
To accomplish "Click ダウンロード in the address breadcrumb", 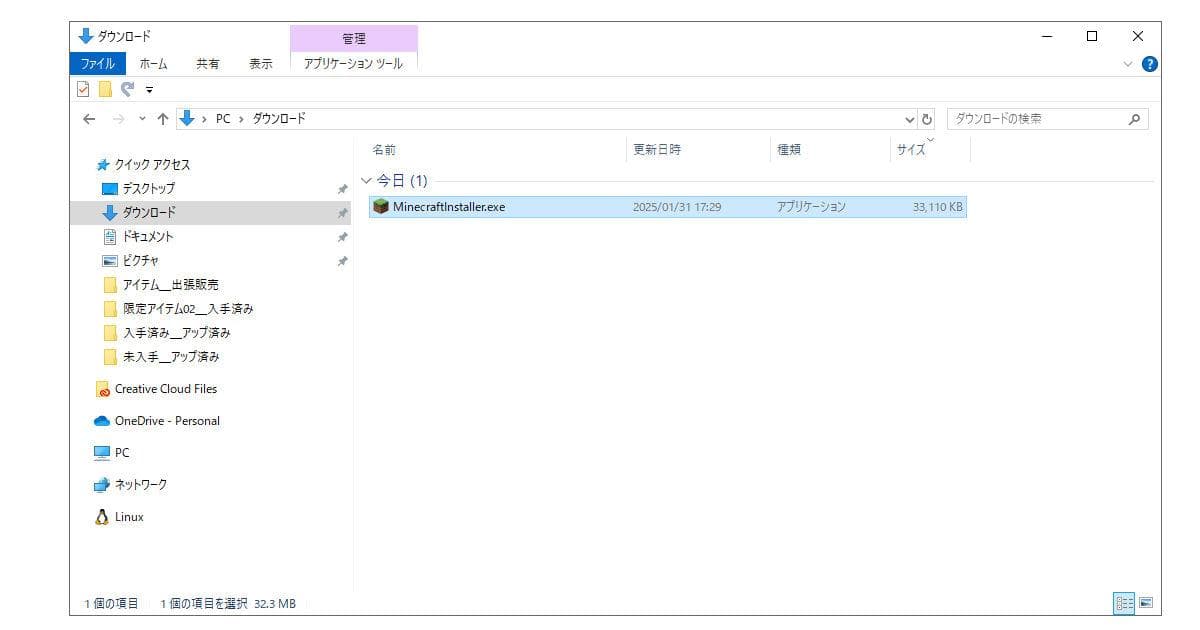I will [x=279, y=118].
